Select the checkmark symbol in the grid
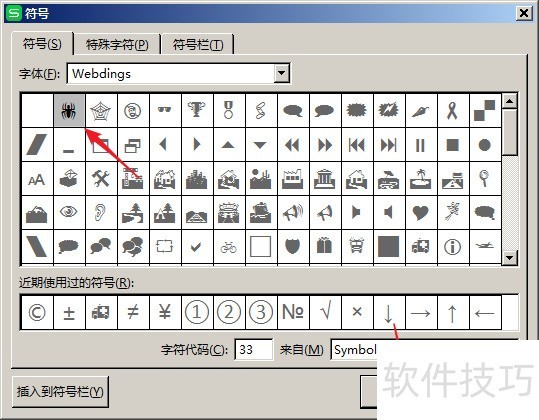 tap(197, 247)
